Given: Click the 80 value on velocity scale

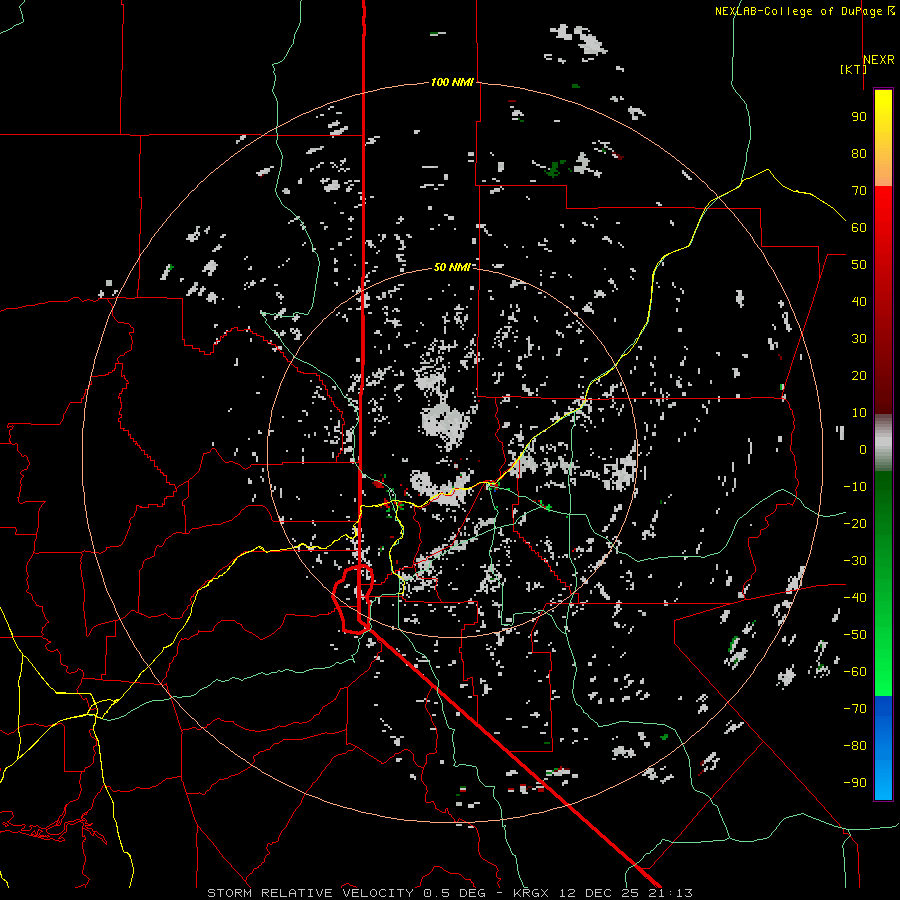Looking at the screenshot, I should tap(859, 153).
